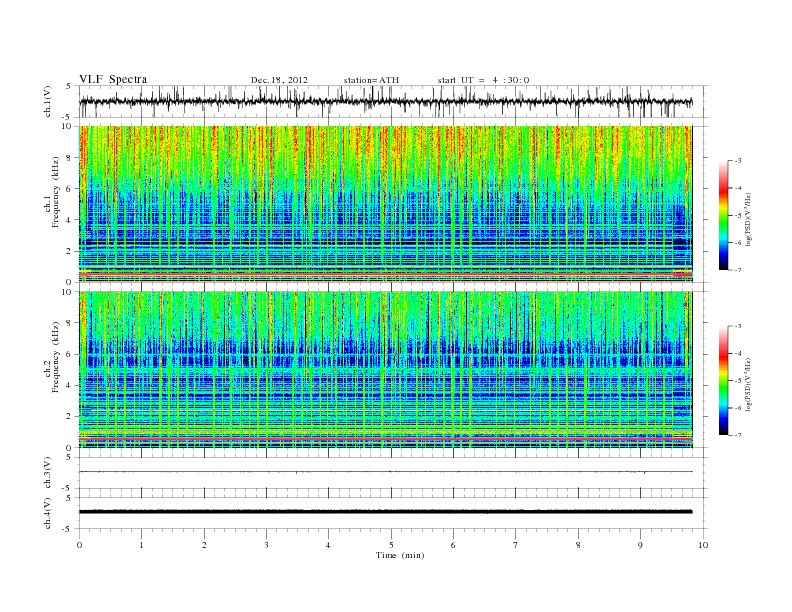Click time axis tick label "6"
792x612 pixels.
(x=453, y=545)
